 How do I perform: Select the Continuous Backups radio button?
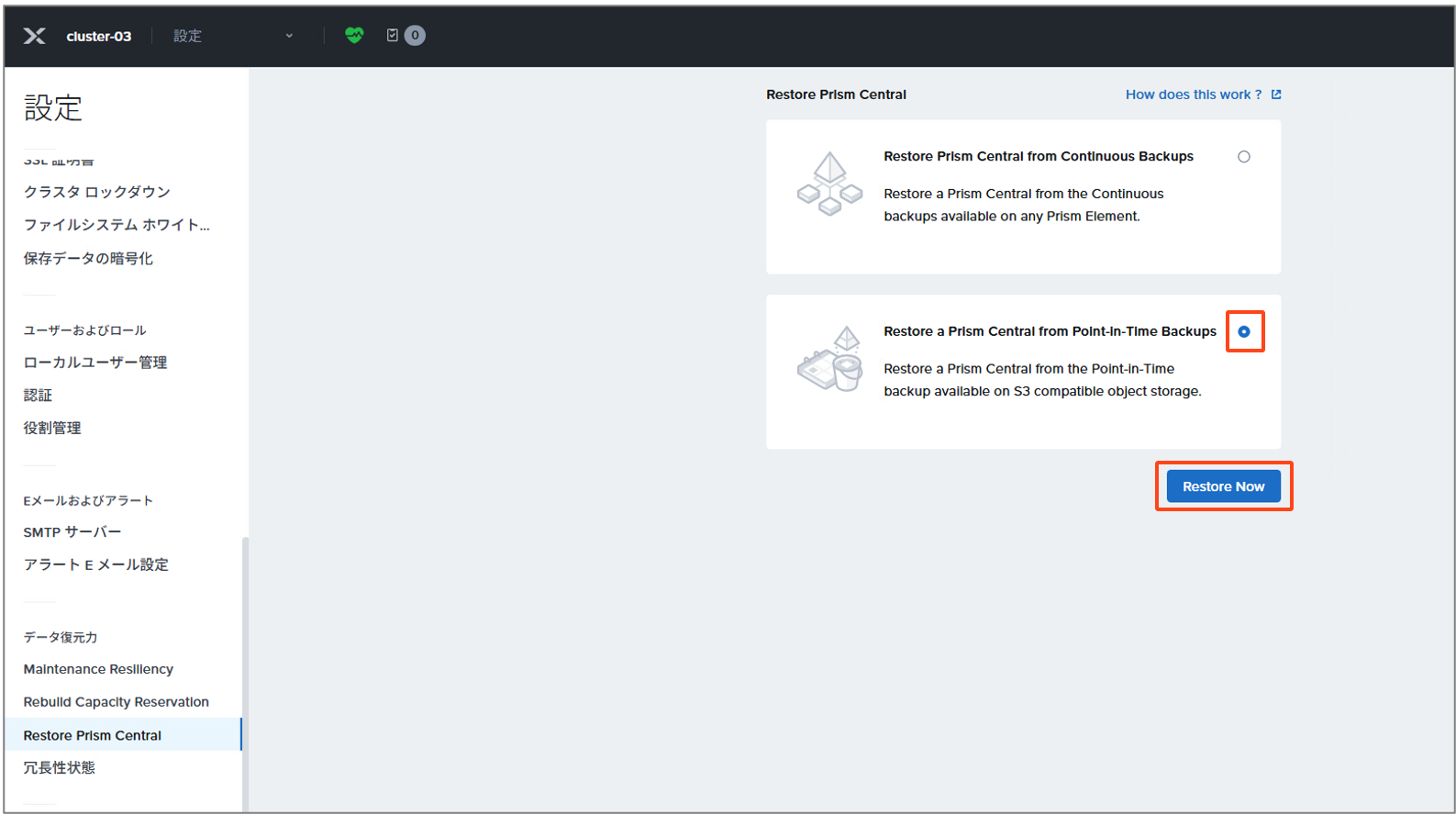(x=1243, y=157)
